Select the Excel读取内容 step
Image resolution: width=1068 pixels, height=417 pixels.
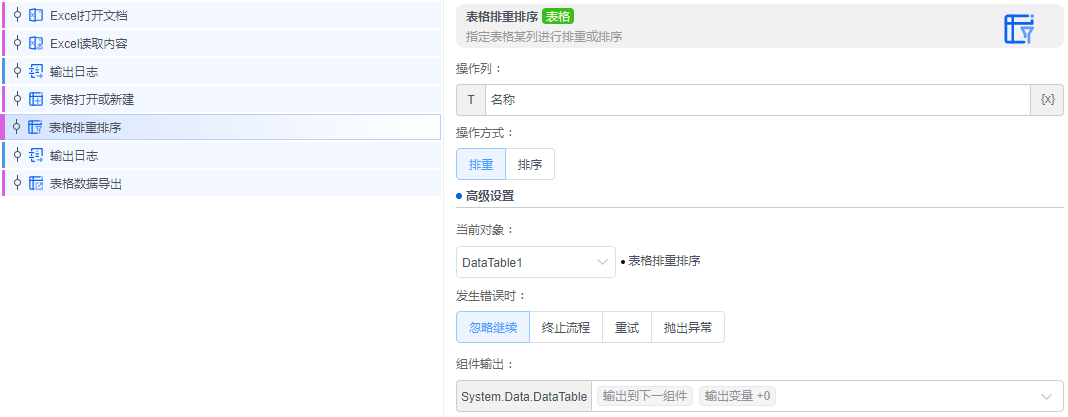click(x=222, y=44)
